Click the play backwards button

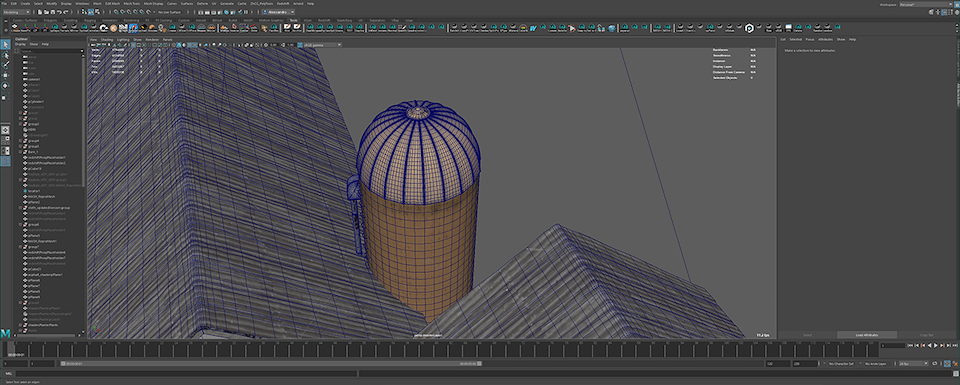(x=929, y=346)
